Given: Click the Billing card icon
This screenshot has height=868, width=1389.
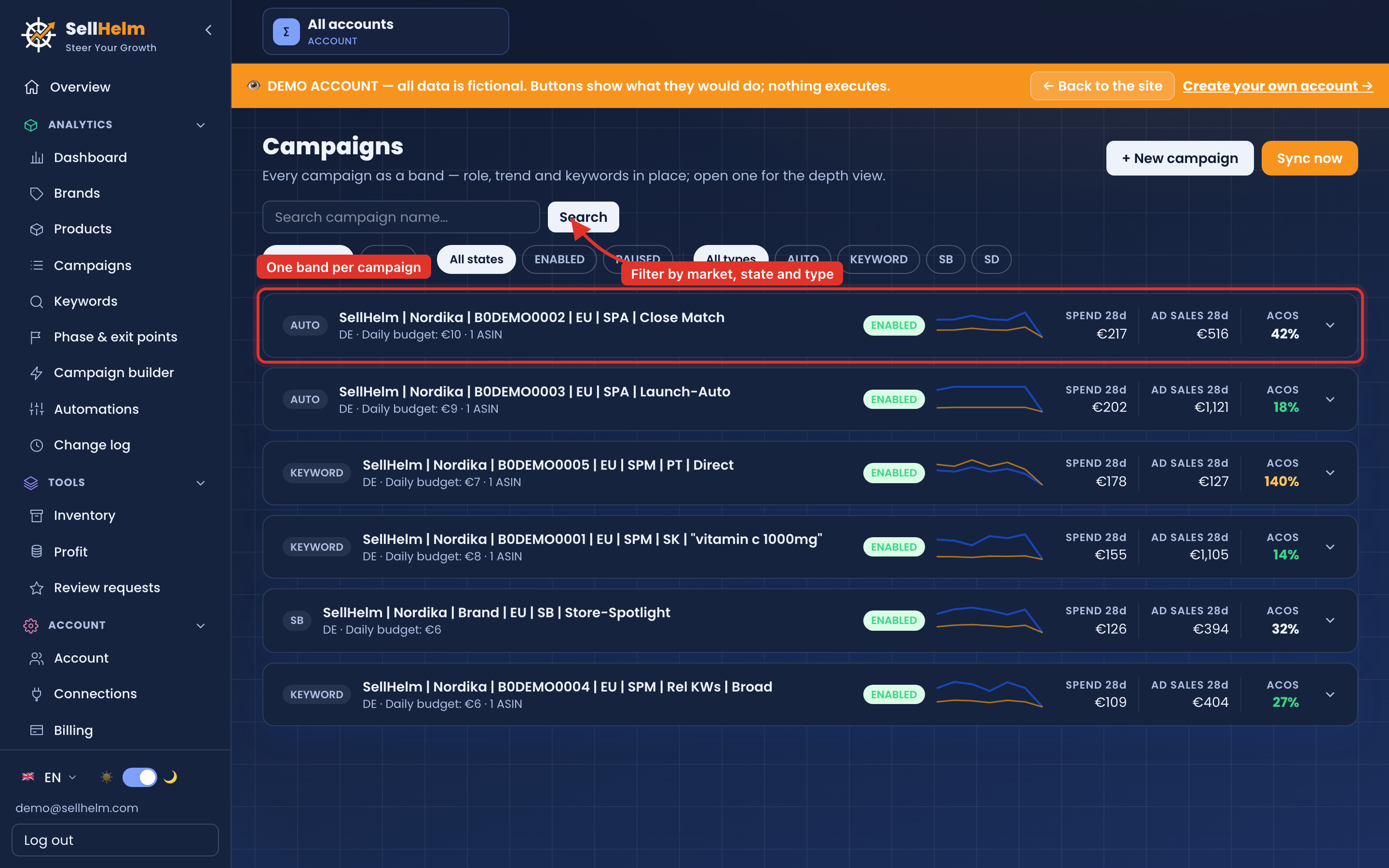Looking at the screenshot, I should click(x=37, y=730).
